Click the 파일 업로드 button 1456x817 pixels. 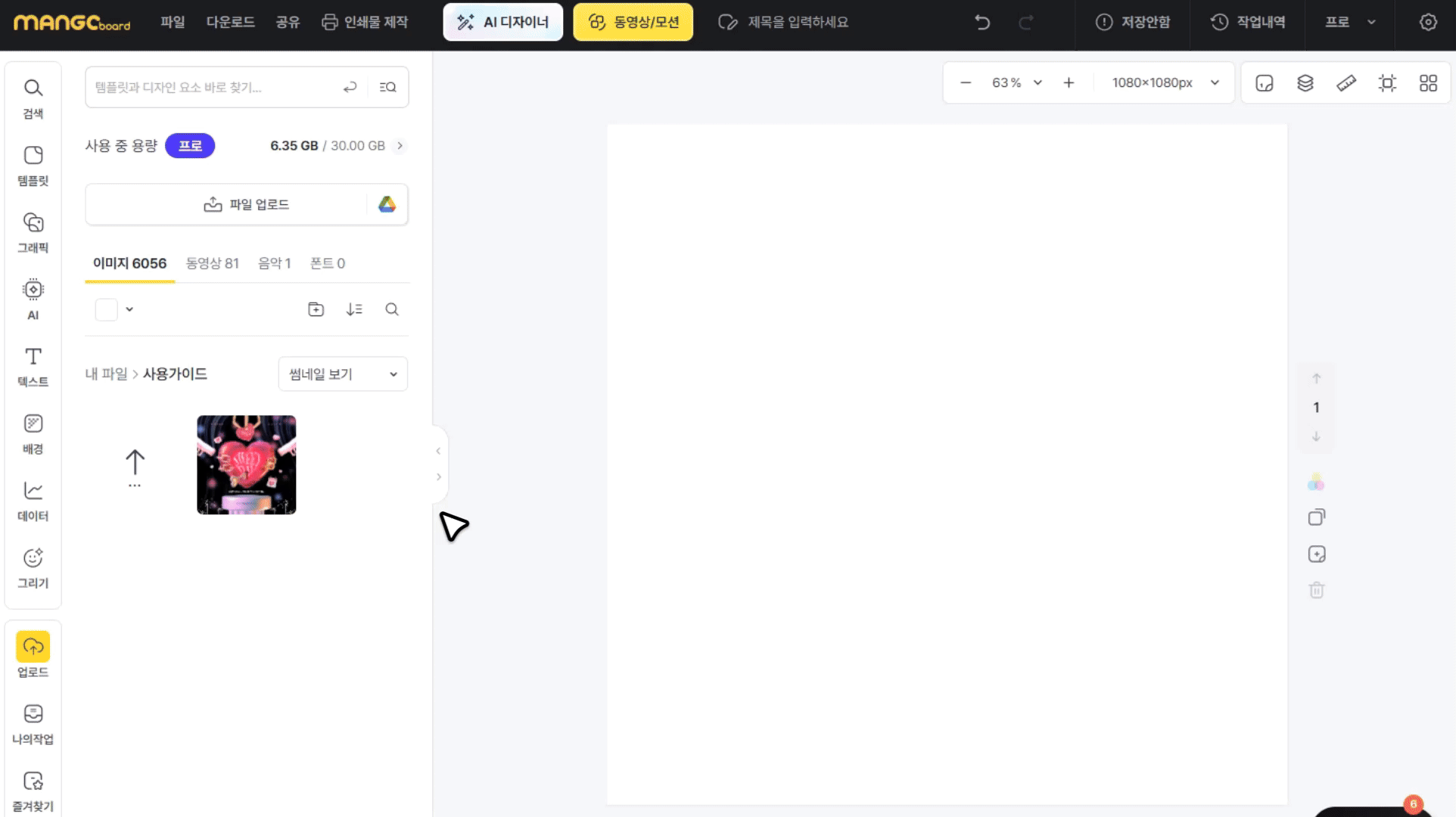(x=247, y=204)
